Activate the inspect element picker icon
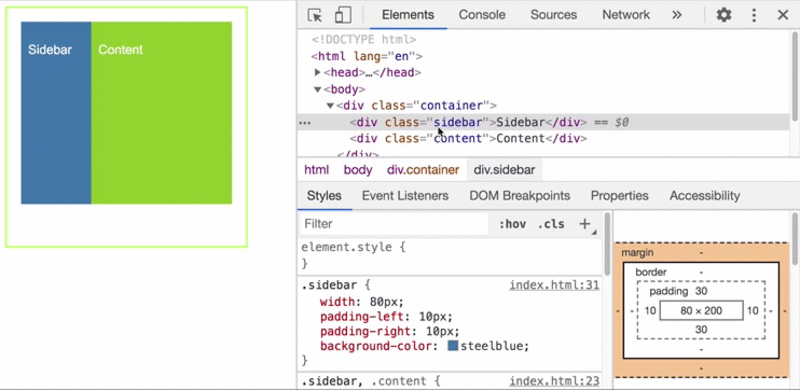The height and width of the screenshot is (390, 800). point(315,15)
